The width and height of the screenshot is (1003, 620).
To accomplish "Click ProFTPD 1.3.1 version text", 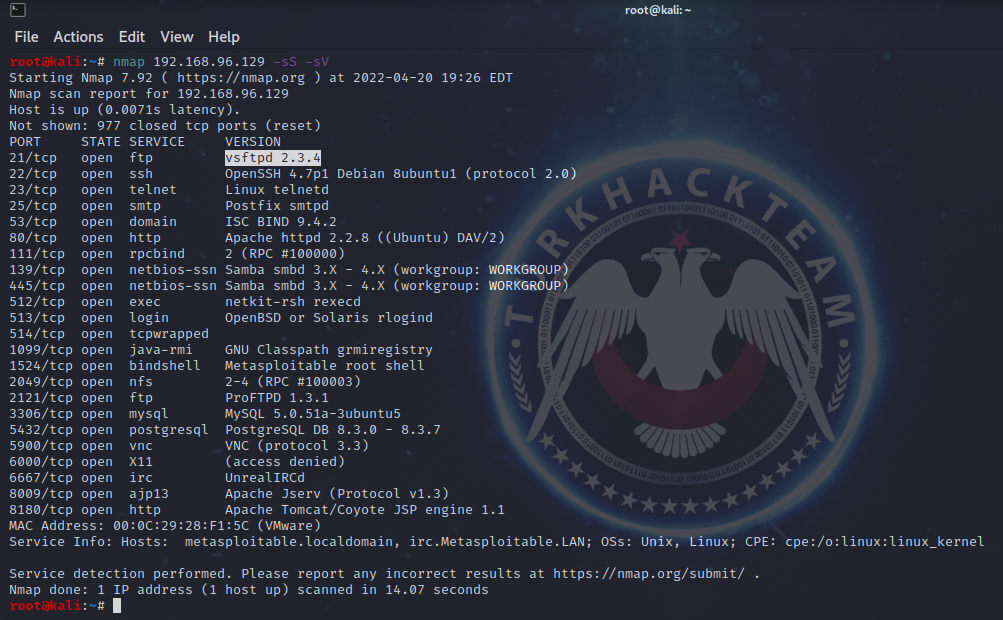I will click(x=276, y=398).
